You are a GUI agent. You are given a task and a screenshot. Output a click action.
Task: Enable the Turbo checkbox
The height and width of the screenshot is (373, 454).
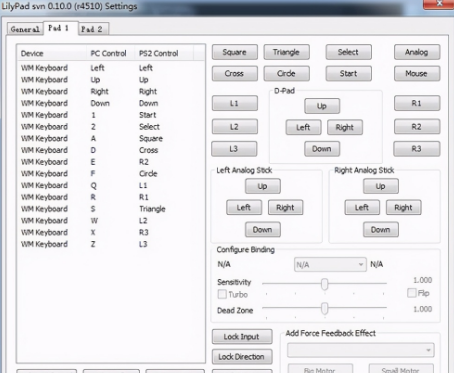pyautogui.click(x=222, y=294)
